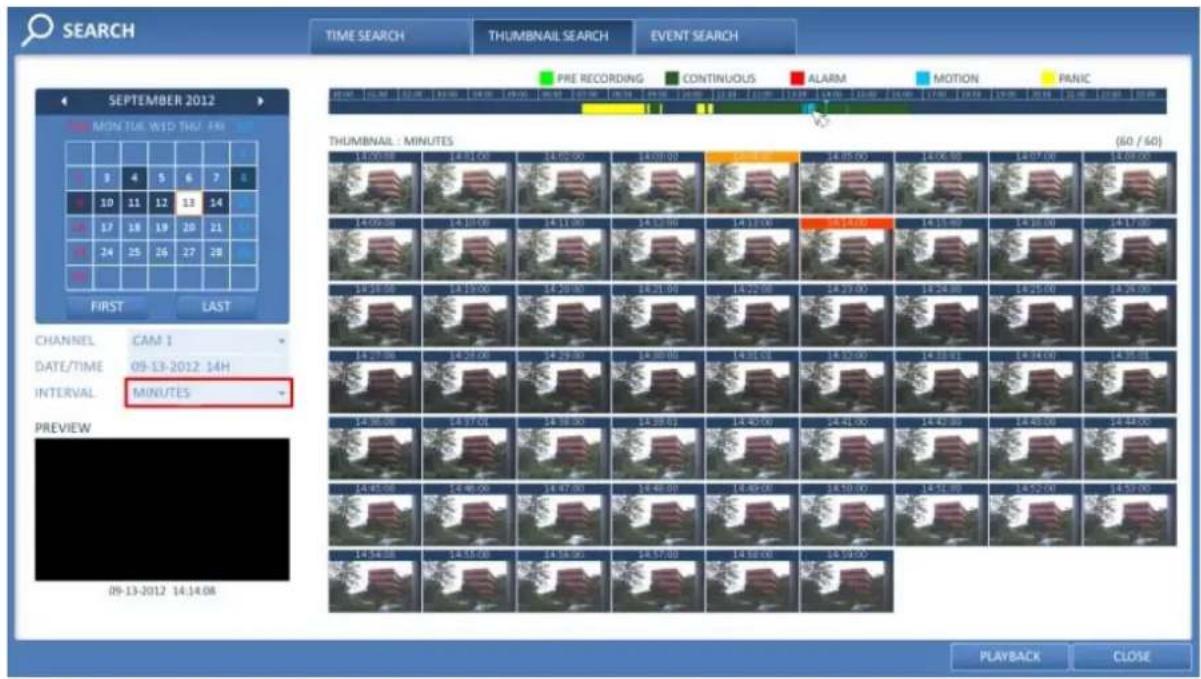The image size is (1201, 679).
Task: Jump to the FIRST recorded date
Action: [107, 307]
